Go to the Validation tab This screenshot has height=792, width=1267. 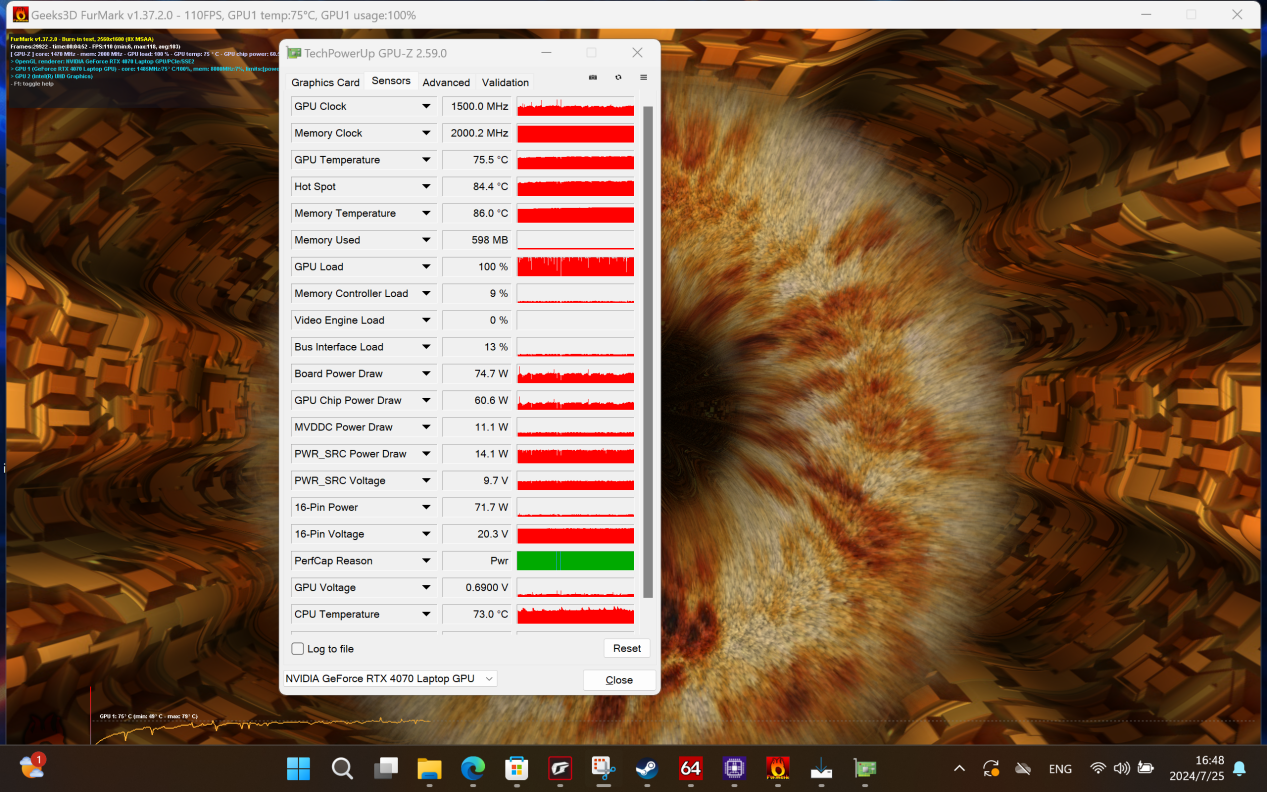pos(505,82)
